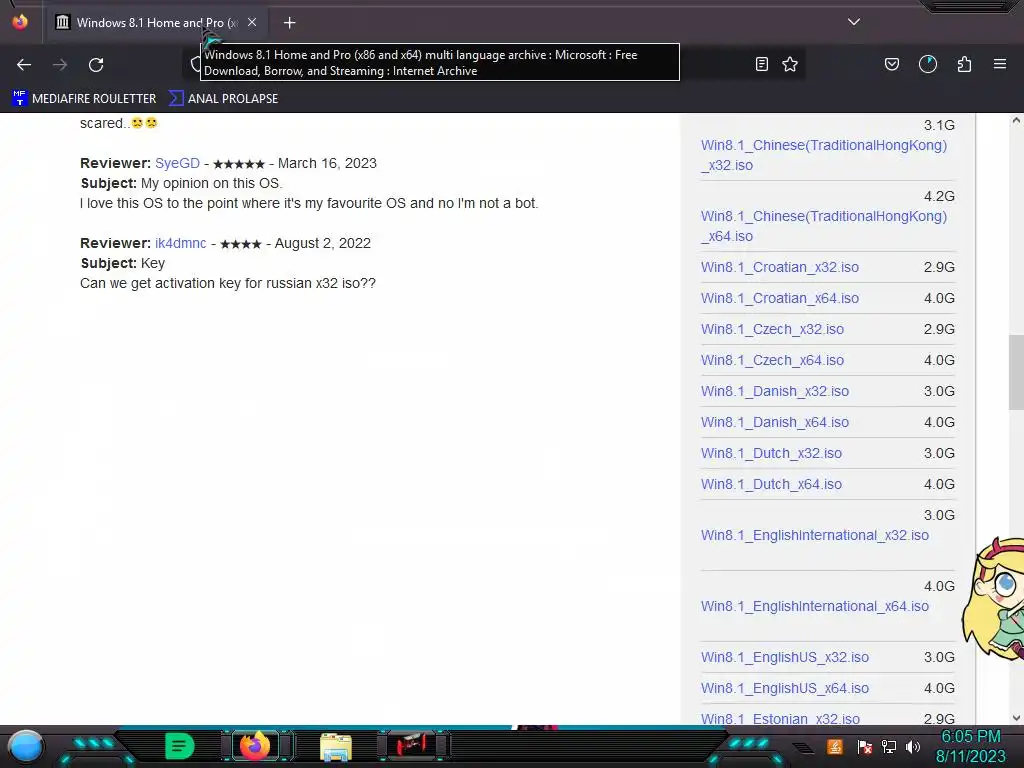Download Win8.1_Croatian_x64.iso
This screenshot has height=768, width=1024.
point(780,298)
